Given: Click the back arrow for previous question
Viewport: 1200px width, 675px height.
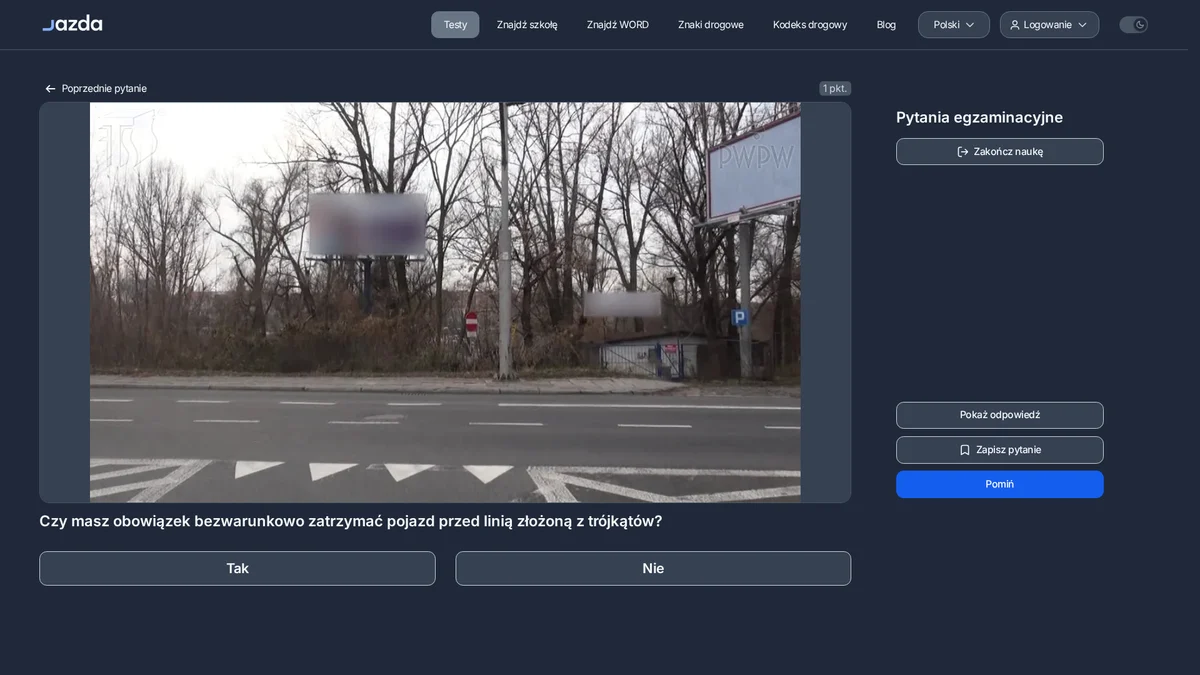Looking at the screenshot, I should coord(50,89).
